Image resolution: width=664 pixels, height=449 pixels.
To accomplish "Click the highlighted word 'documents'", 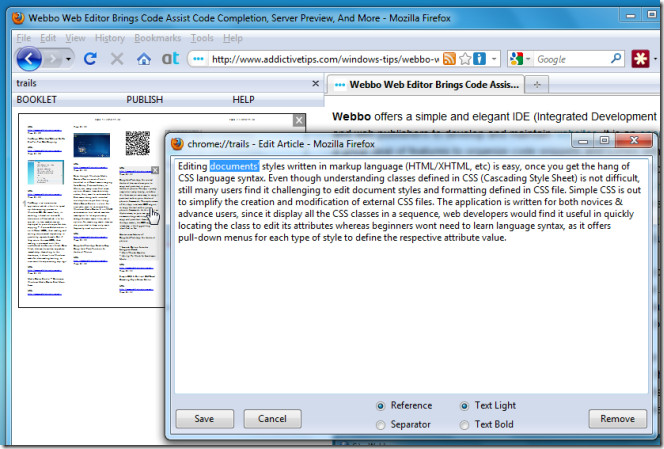I will (234, 166).
